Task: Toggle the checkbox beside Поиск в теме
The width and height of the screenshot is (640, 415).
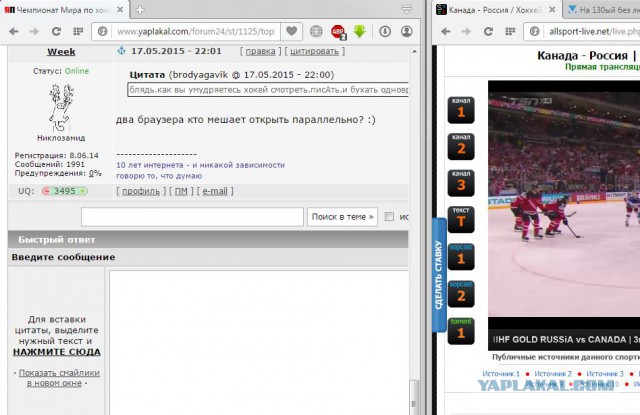Action: coord(389,216)
